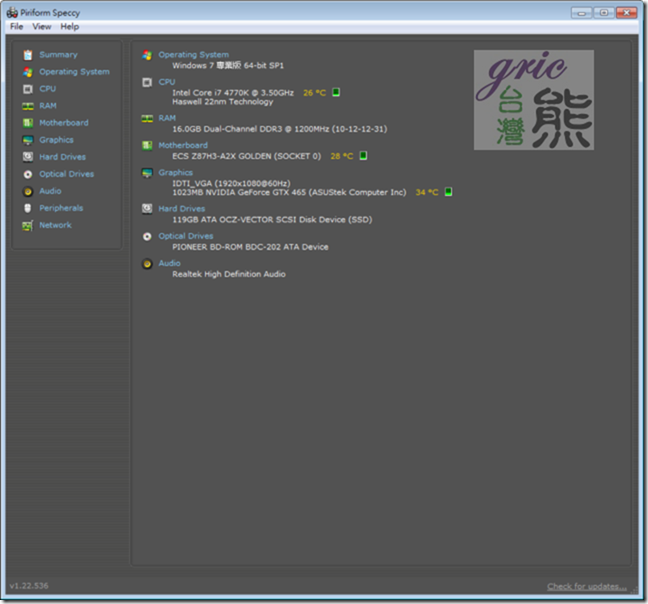Click the CPU heading link in summary

point(167,82)
